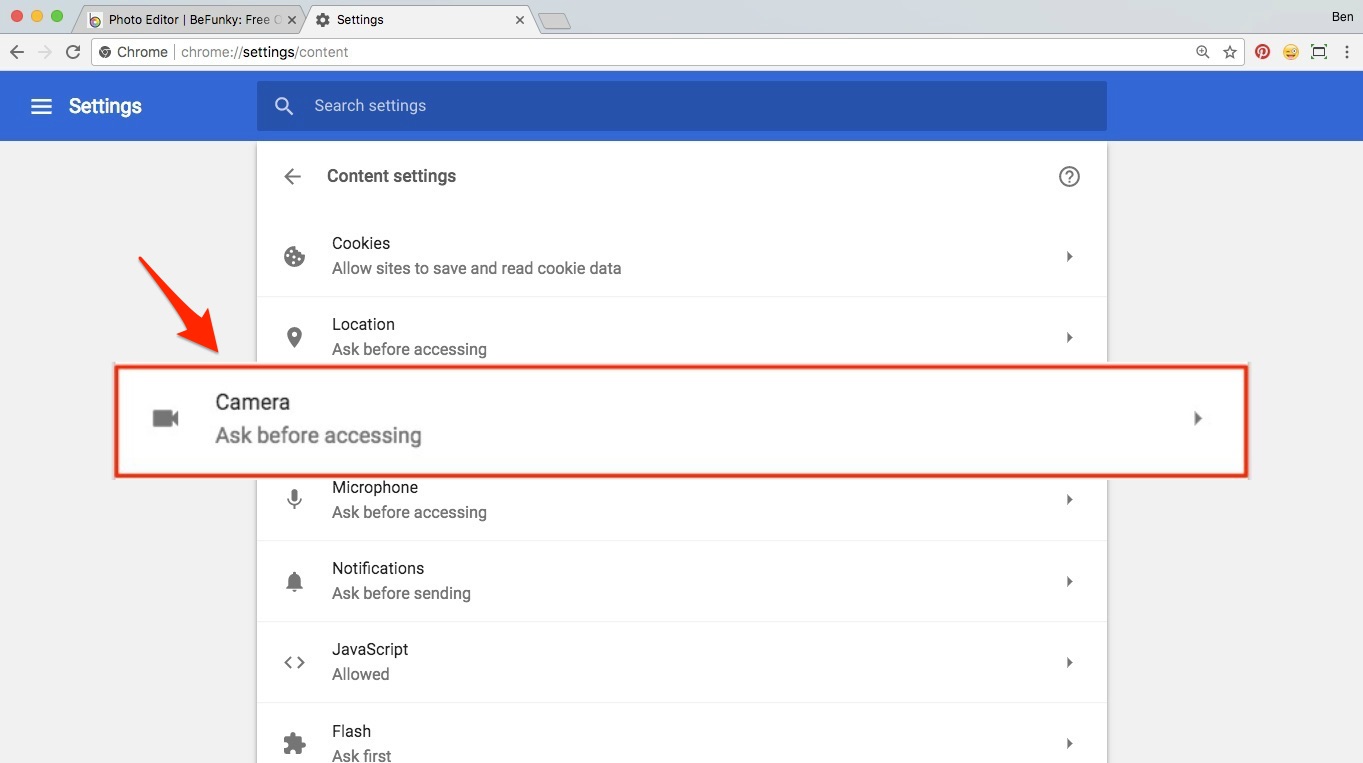1363x763 pixels.
Task: Expand the Microphone settings arrow
Action: pyautogui.click(x=1069, y=499)
